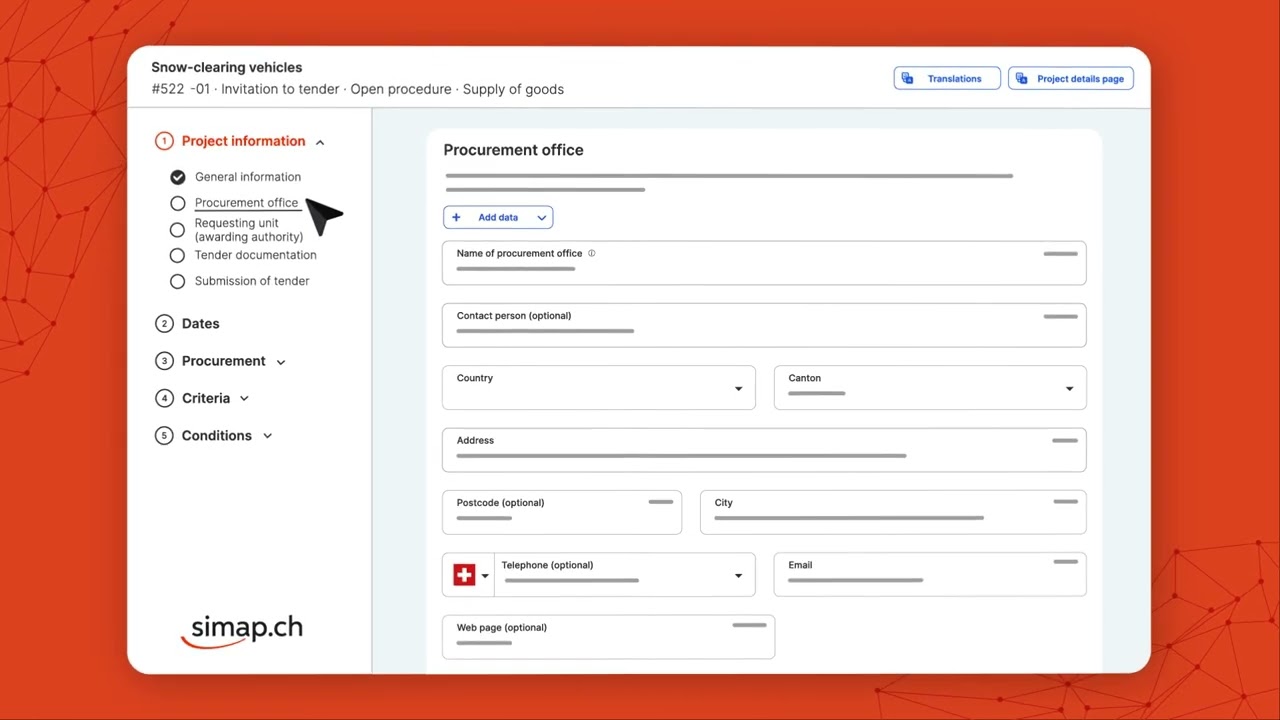Select the checked General information circle
Screen dimensions: 1280x720
pyautogui.click(x=178, y=177)
